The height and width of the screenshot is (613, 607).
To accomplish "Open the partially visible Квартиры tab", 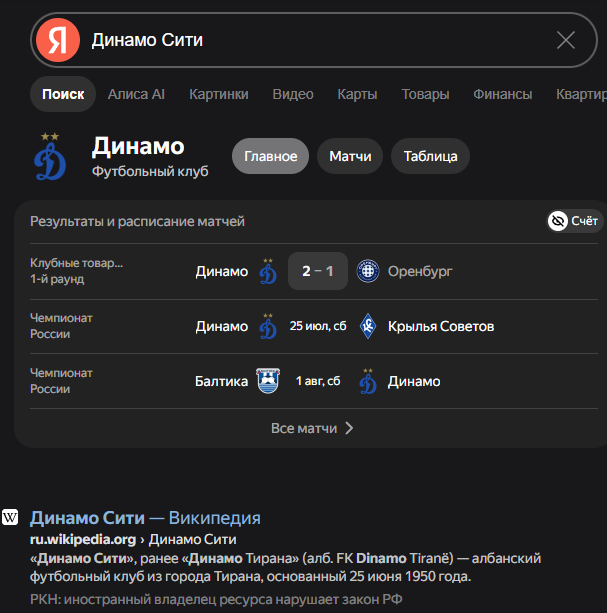I will (x=581, y=94).
